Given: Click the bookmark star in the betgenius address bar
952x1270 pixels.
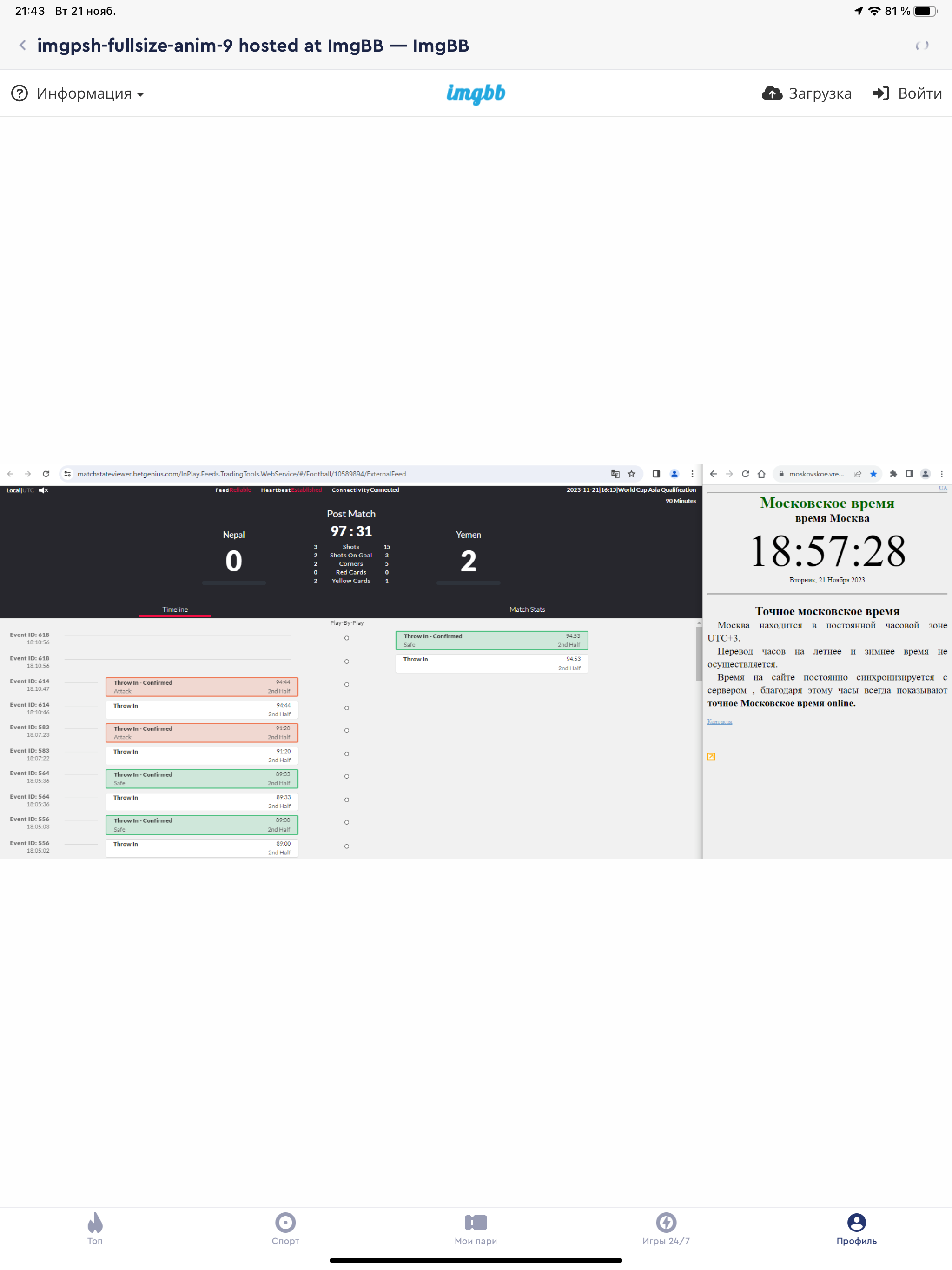Looking at the screenshot, I should [632, 474].
